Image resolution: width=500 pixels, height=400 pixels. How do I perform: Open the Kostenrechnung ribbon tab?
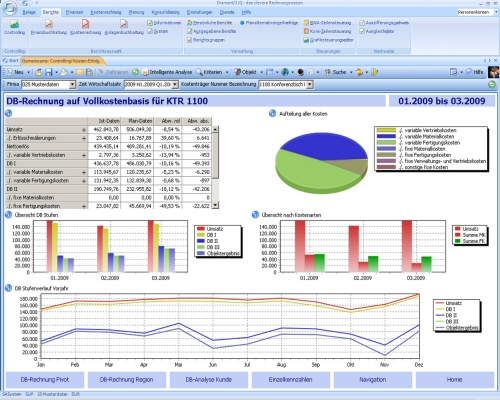pos(106,12)
